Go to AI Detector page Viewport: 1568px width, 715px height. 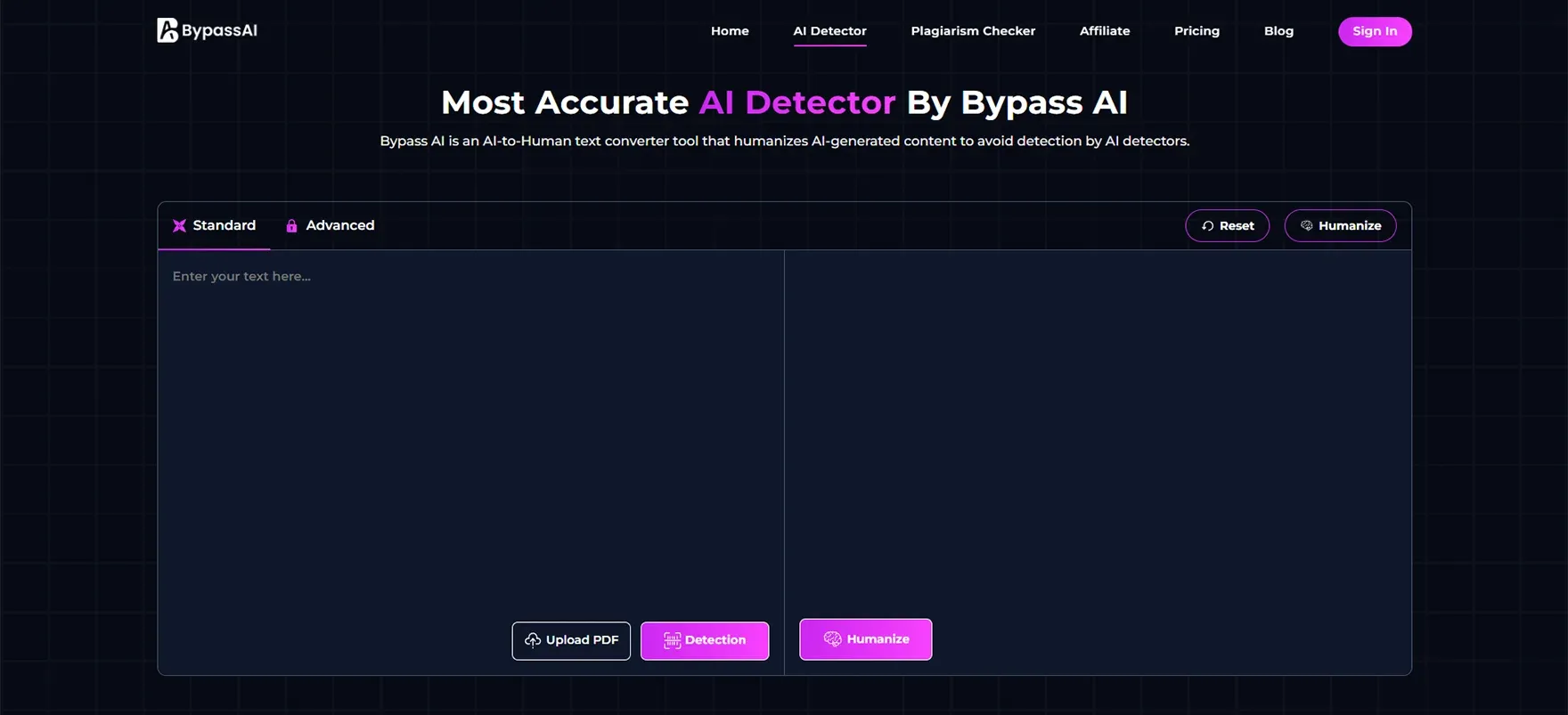(x=829, y=31)
